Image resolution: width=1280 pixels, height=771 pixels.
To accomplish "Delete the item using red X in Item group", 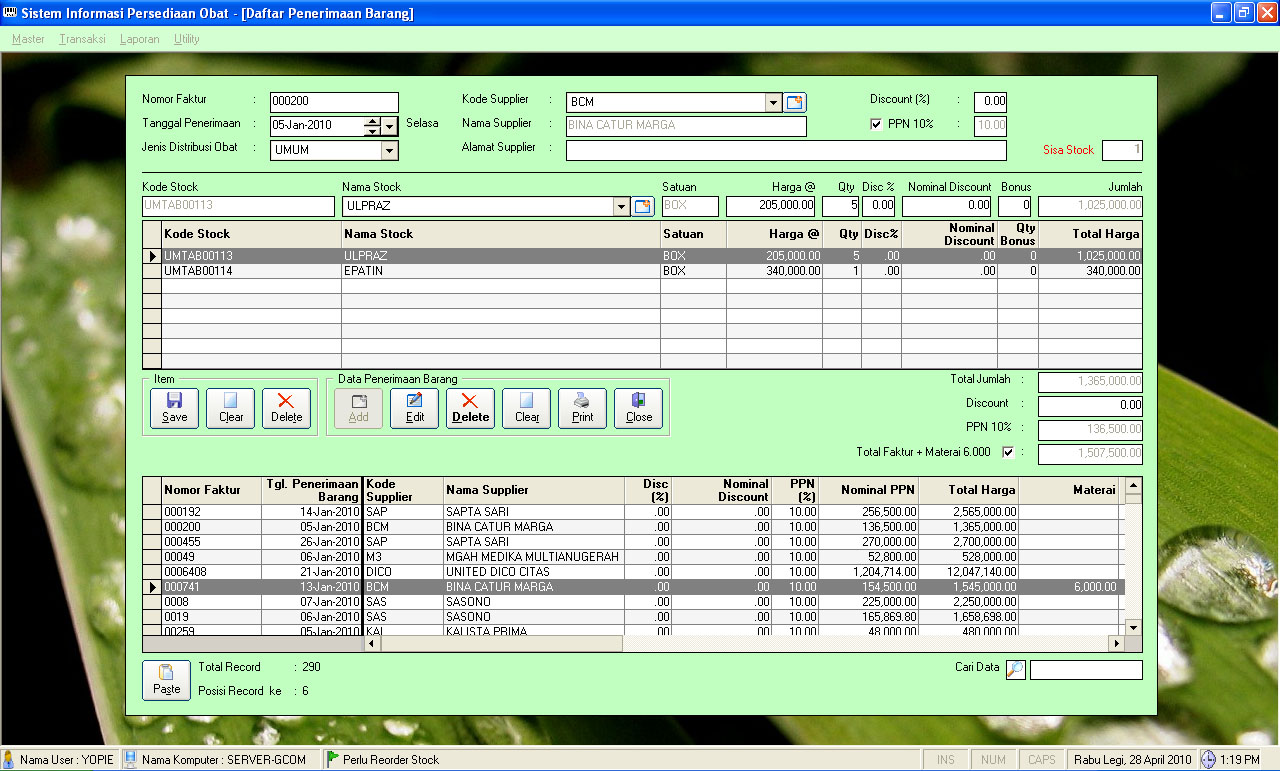I will click(286, 408).
